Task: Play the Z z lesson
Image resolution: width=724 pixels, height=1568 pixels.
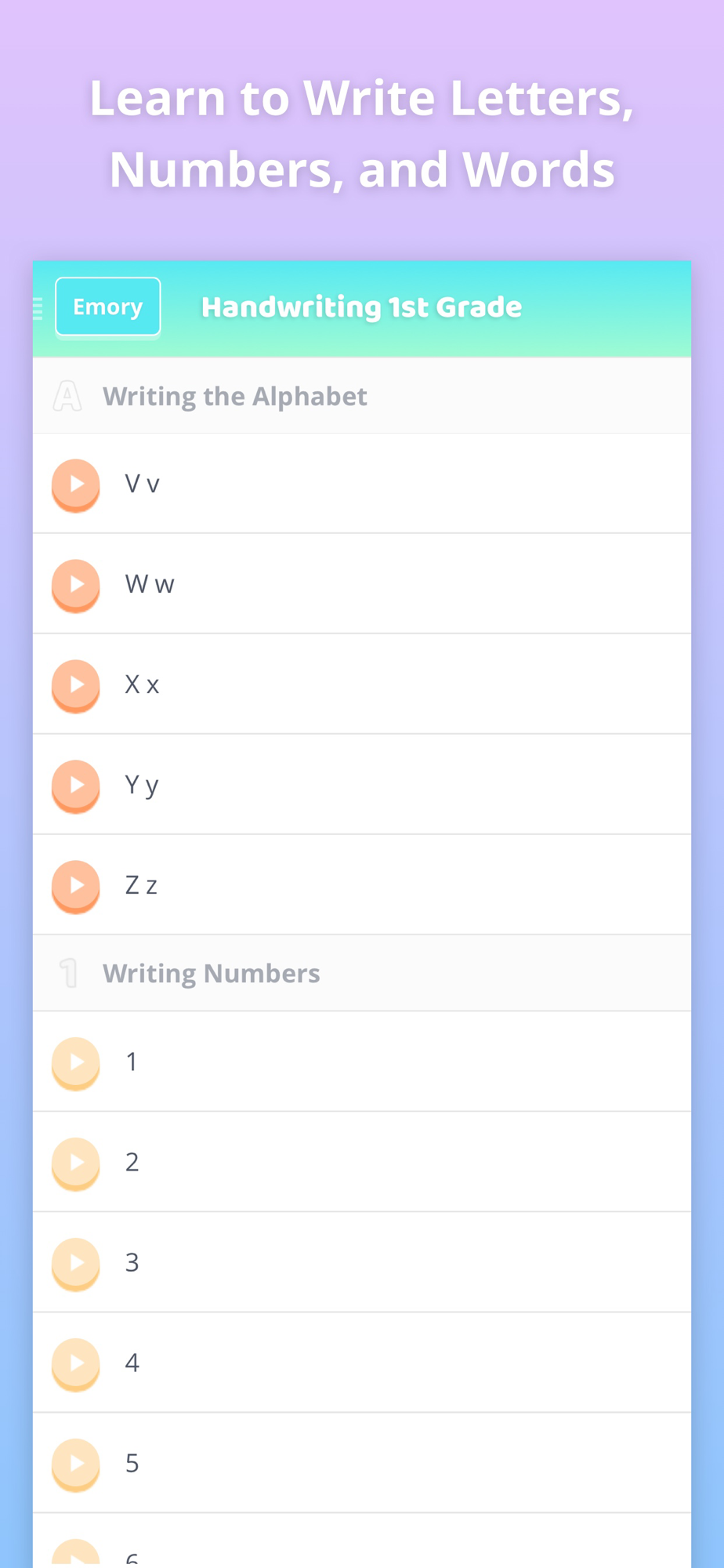Action: tap(76, 887)
